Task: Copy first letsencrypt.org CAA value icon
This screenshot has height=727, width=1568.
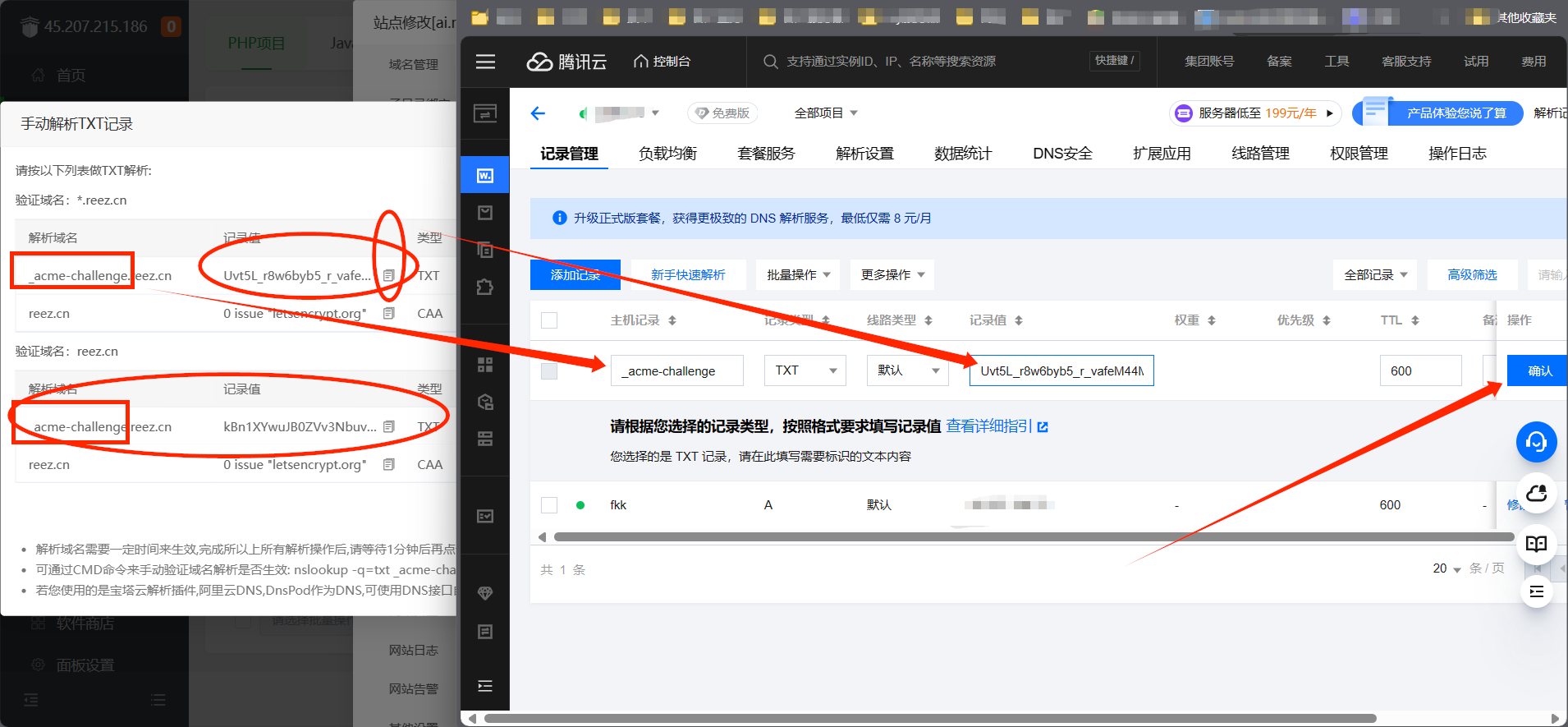Action: click(389, 313)
